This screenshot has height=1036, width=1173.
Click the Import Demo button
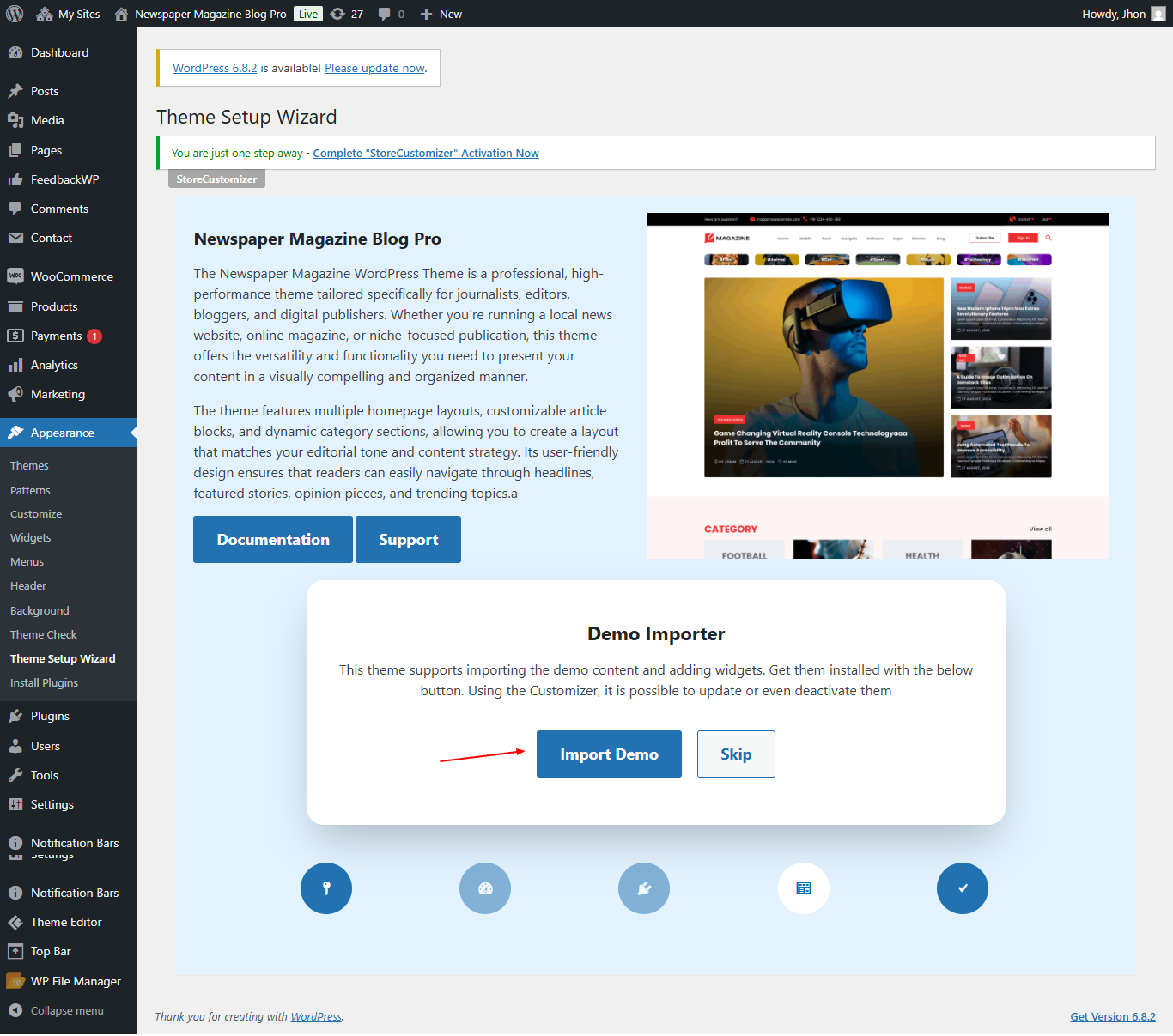[609, 754]
